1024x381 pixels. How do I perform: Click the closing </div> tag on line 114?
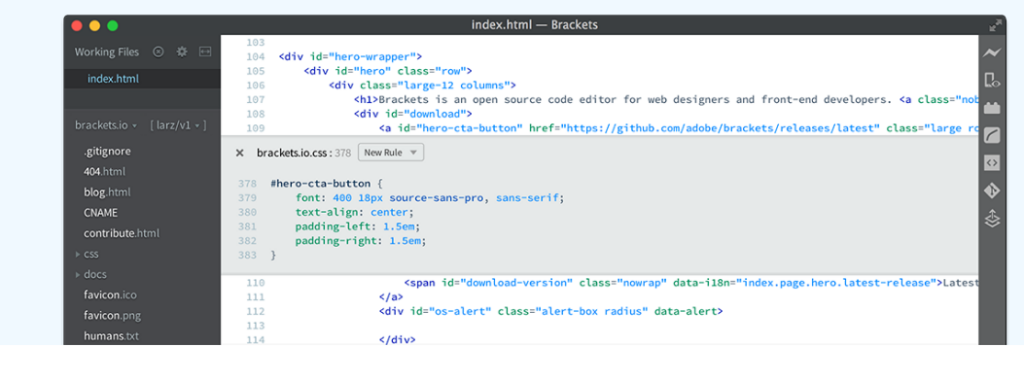(397, 340)
